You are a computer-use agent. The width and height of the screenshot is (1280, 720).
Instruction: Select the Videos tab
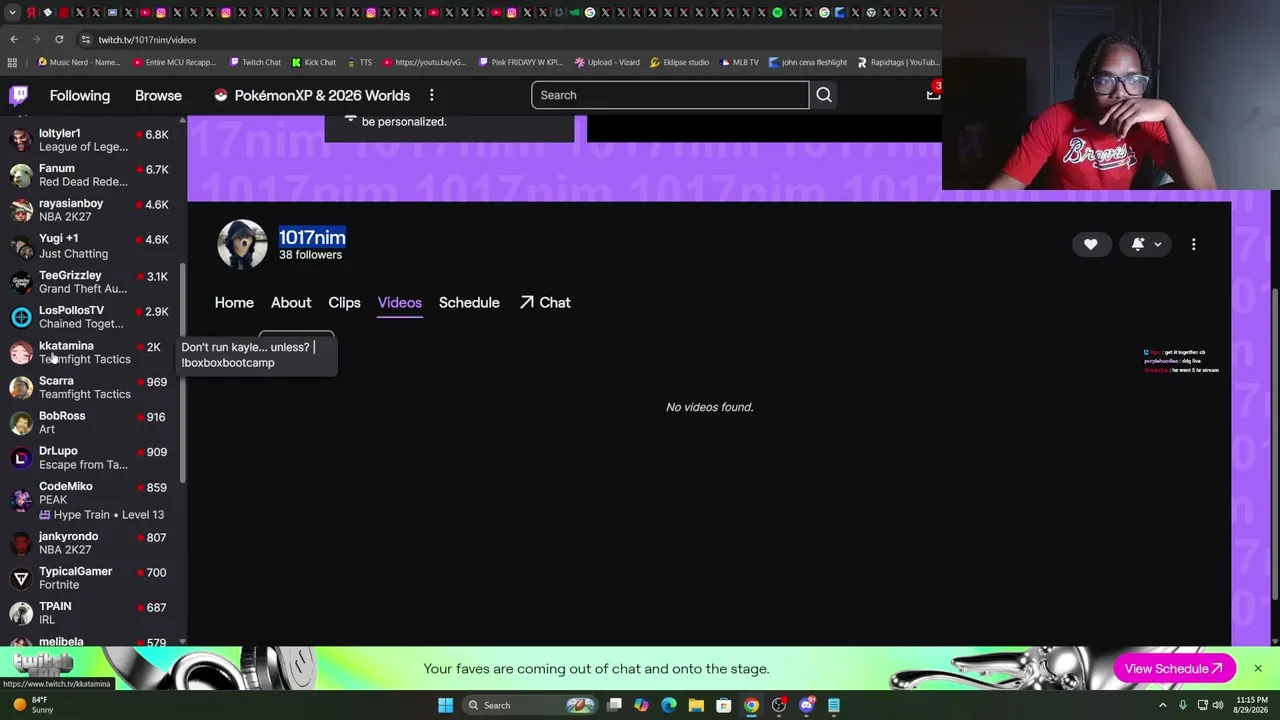399,302
